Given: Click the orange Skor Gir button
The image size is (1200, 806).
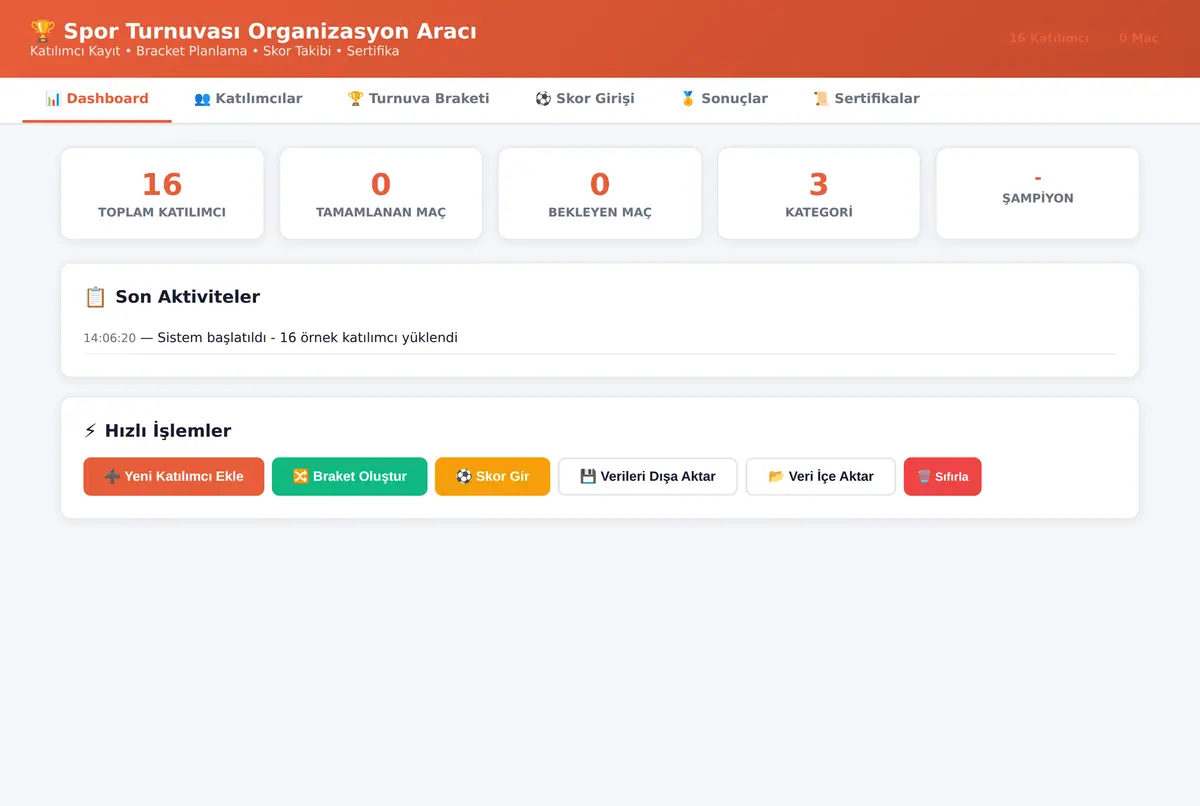Looking at the screenshot, I should (492, 477).
